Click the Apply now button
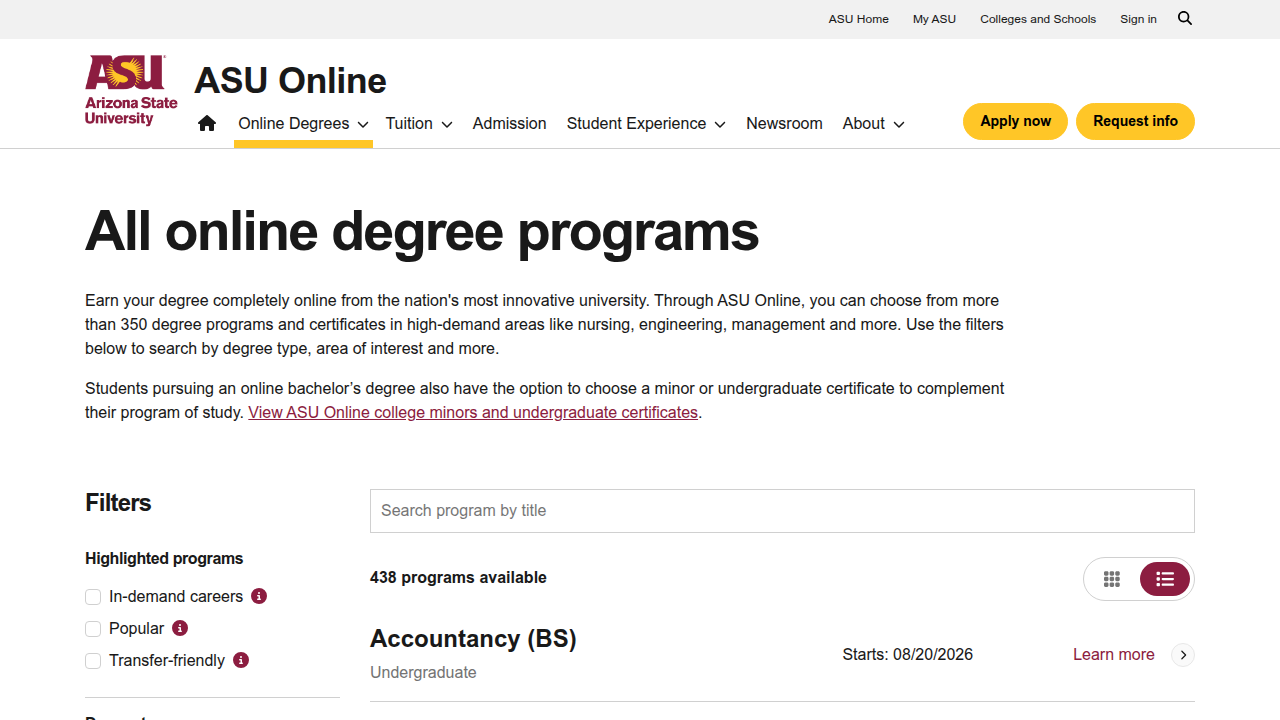Image resolution: width=1280 pixels, height=720 pixels. pos(1015,121)
